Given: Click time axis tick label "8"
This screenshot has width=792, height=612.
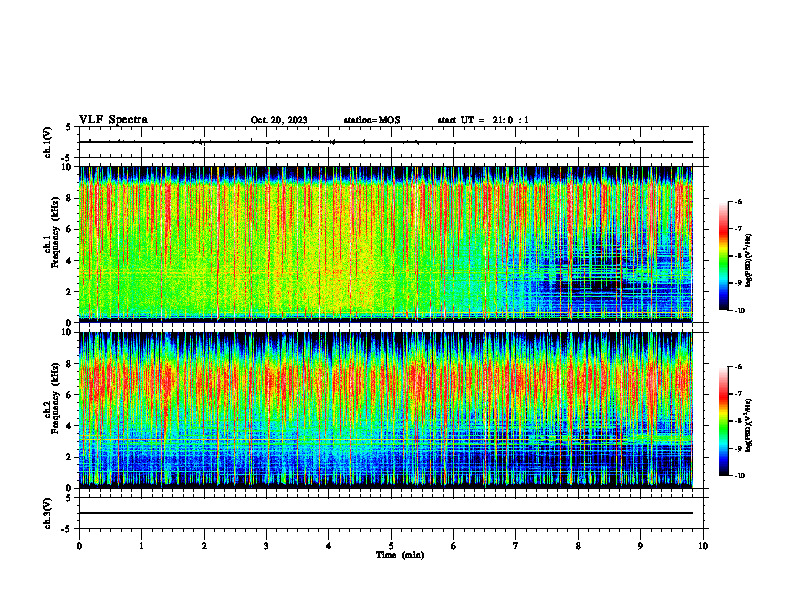Looking at the screenshot, I should pos(578,546).
